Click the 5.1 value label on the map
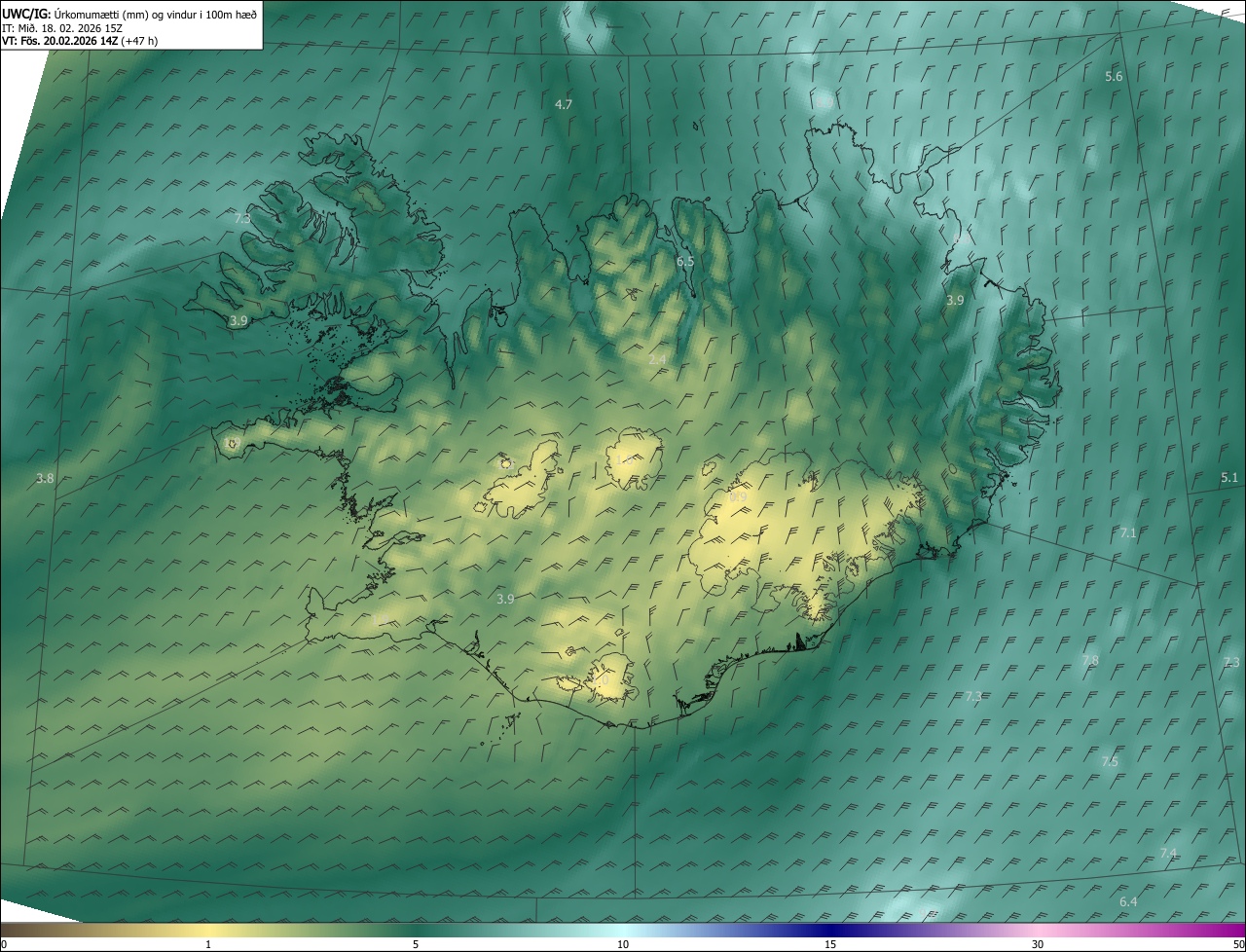The height and width of the screenshot is (952, 1246). click(x=1229, y=477)
